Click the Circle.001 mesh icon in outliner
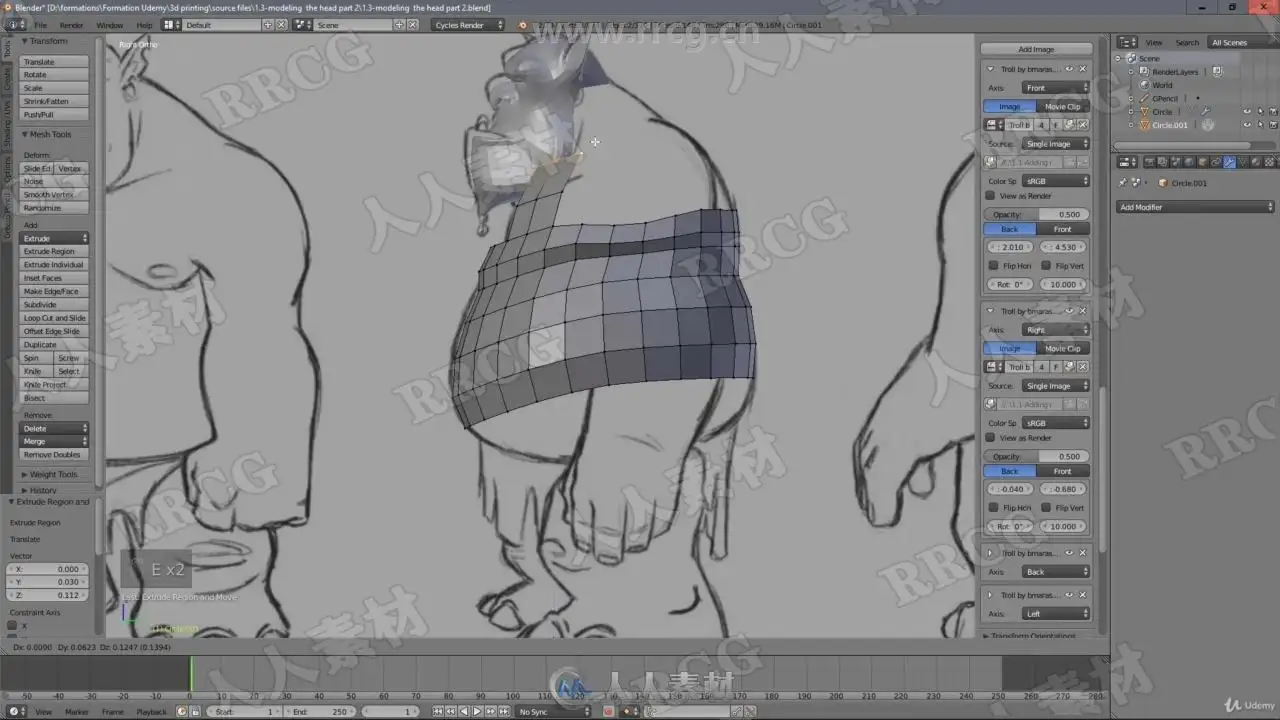 click(1144, 125)
